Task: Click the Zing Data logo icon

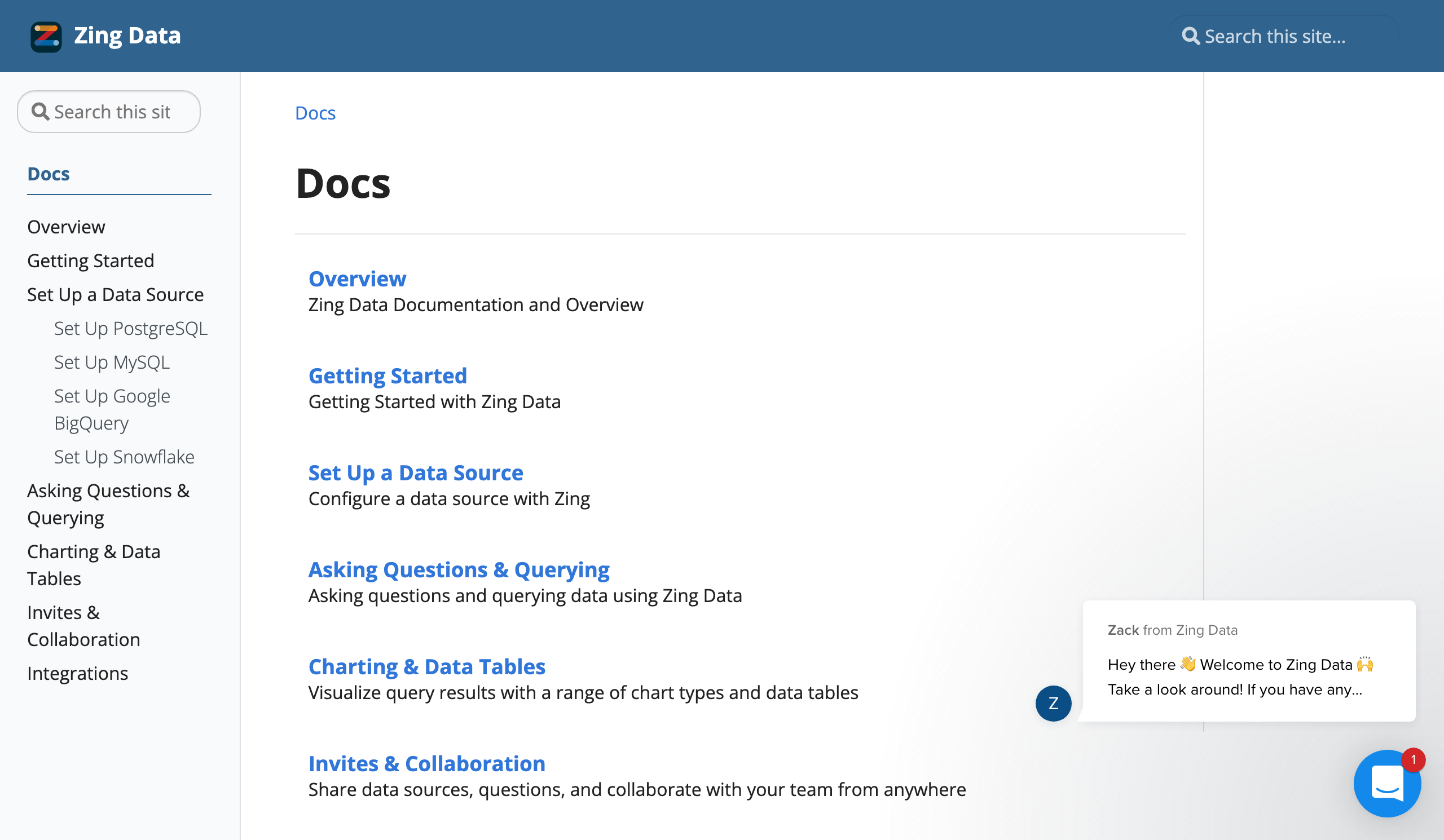Action: click(46, 37)
